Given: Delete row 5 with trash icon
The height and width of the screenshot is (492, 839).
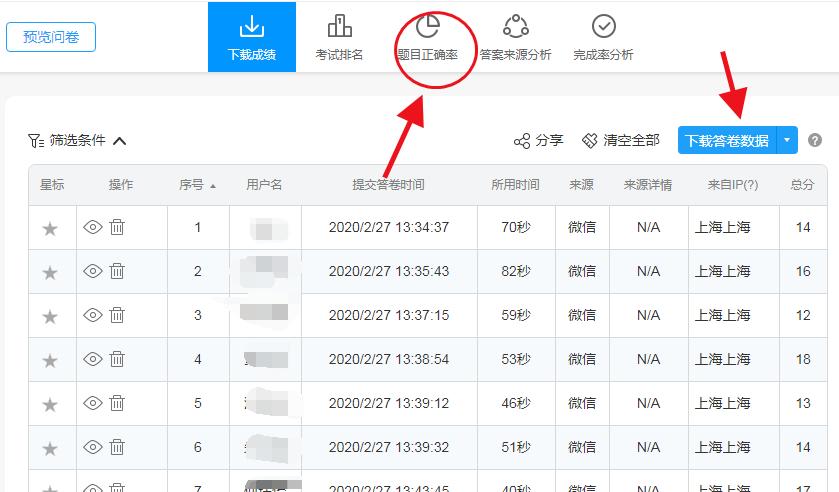Looking at the screenshot, I should click(117, 403).
